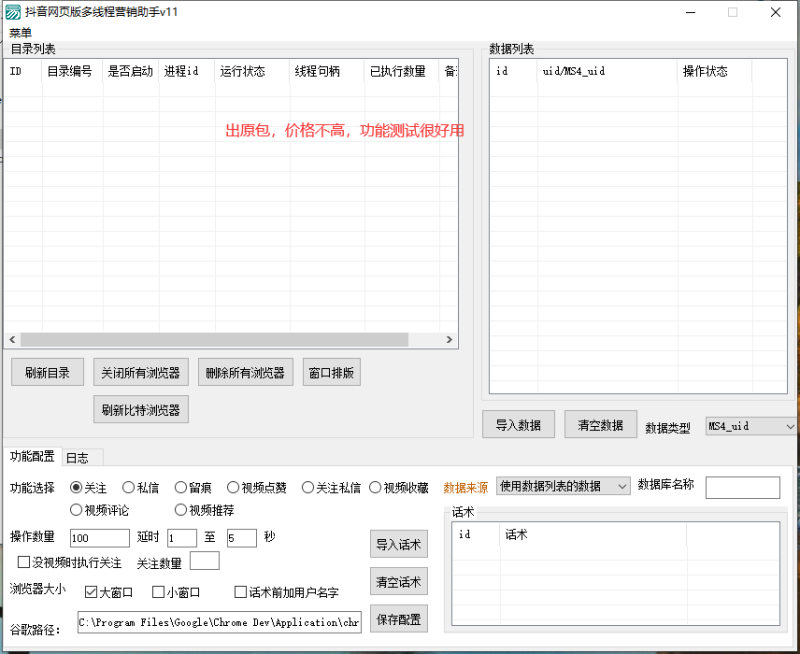The image size is (800, 654).
Task: Click the 清空数据 button
Action: [600, 424]
